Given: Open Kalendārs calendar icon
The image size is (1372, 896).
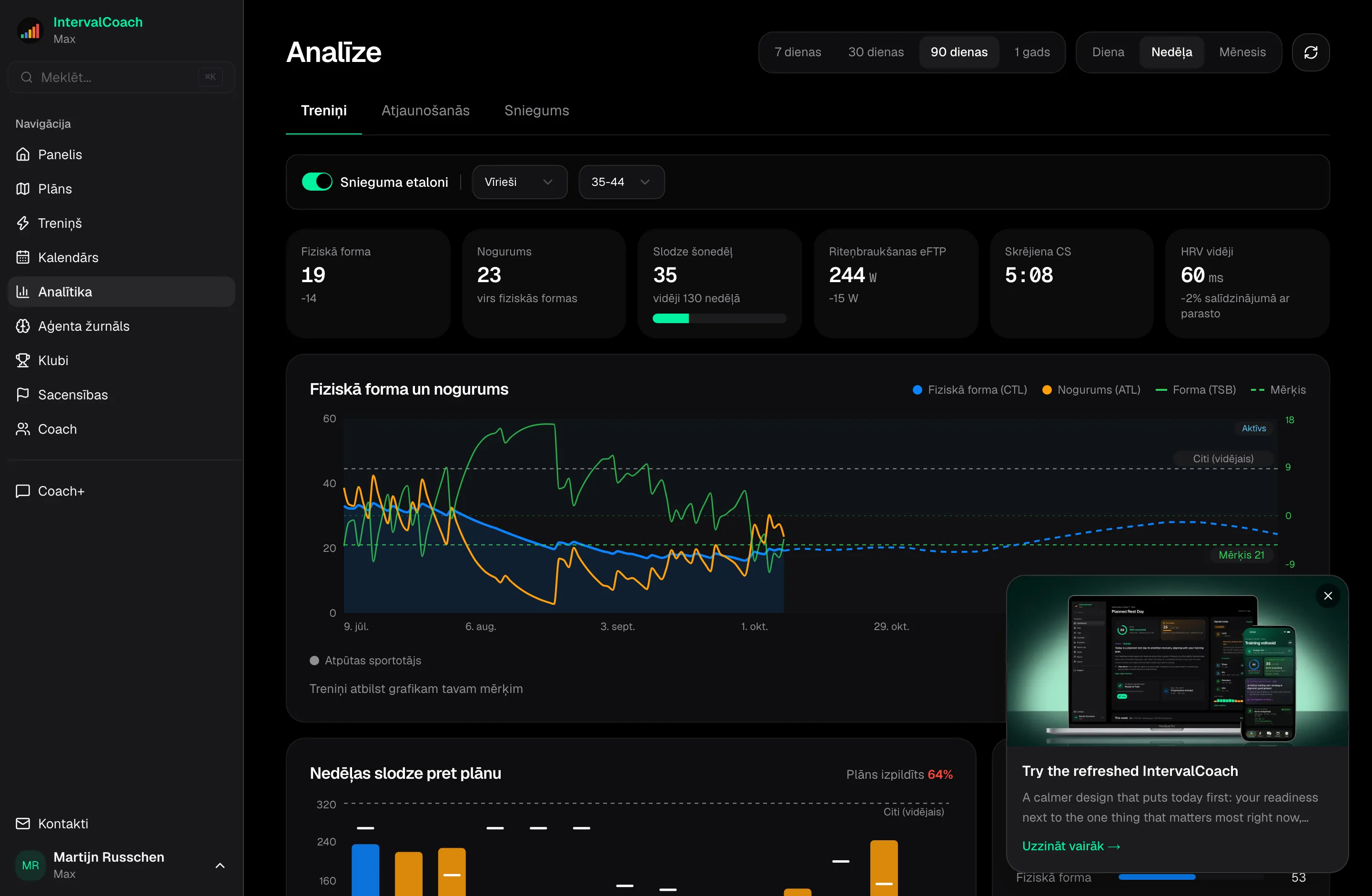Looking at the screenshot, I should click(23, 257).
